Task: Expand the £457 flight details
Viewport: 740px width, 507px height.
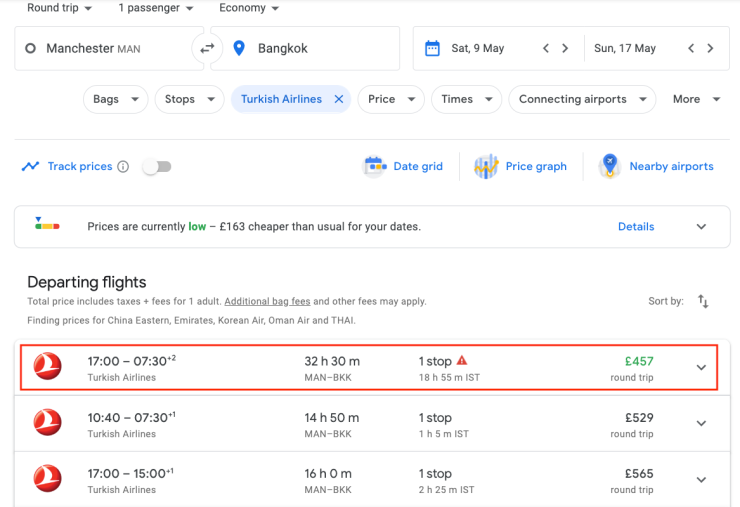Action: 701,367
